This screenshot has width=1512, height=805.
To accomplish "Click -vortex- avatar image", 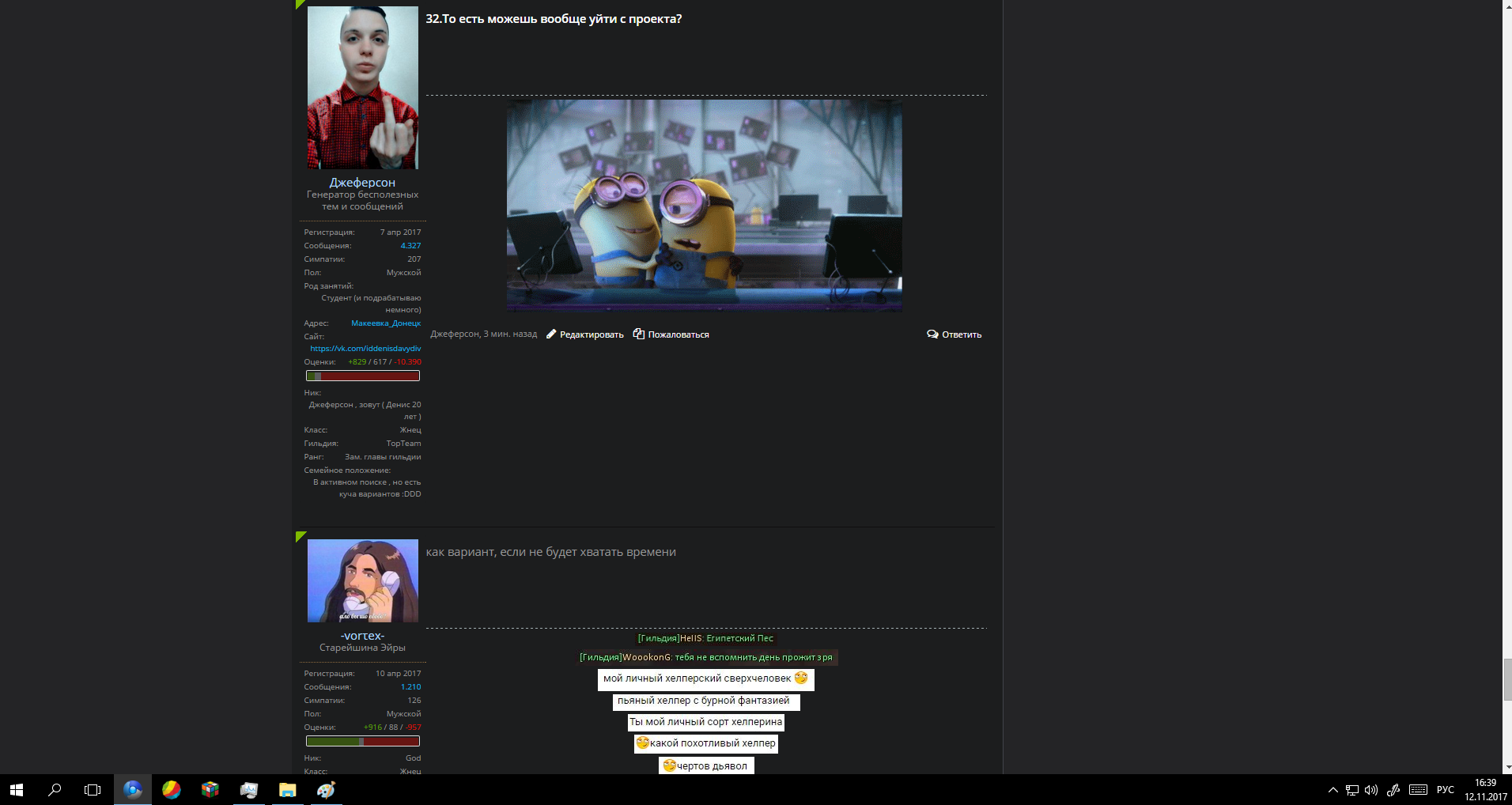I will point(362,580).
